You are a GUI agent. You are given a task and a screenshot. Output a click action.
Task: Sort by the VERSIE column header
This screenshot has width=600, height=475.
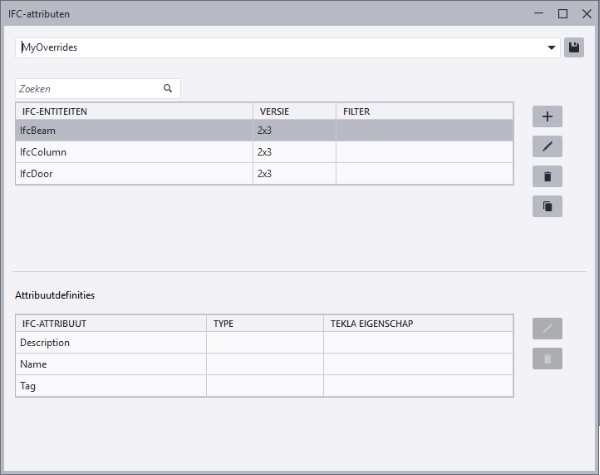(x=294, y=111)
